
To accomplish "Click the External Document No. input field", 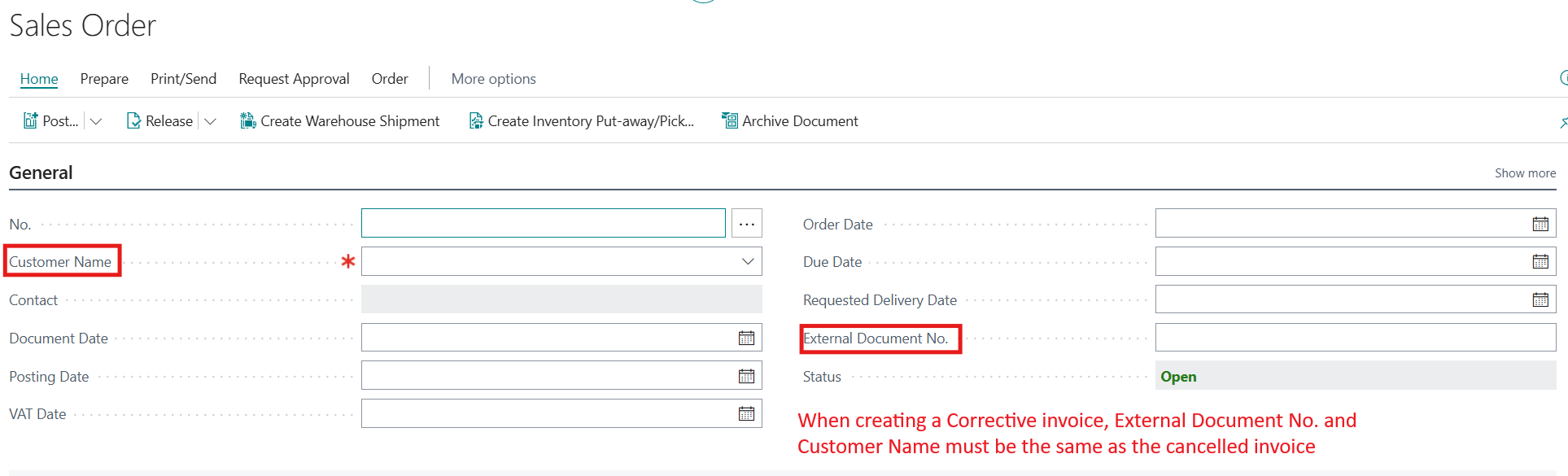I will (x=1356, y=338).
